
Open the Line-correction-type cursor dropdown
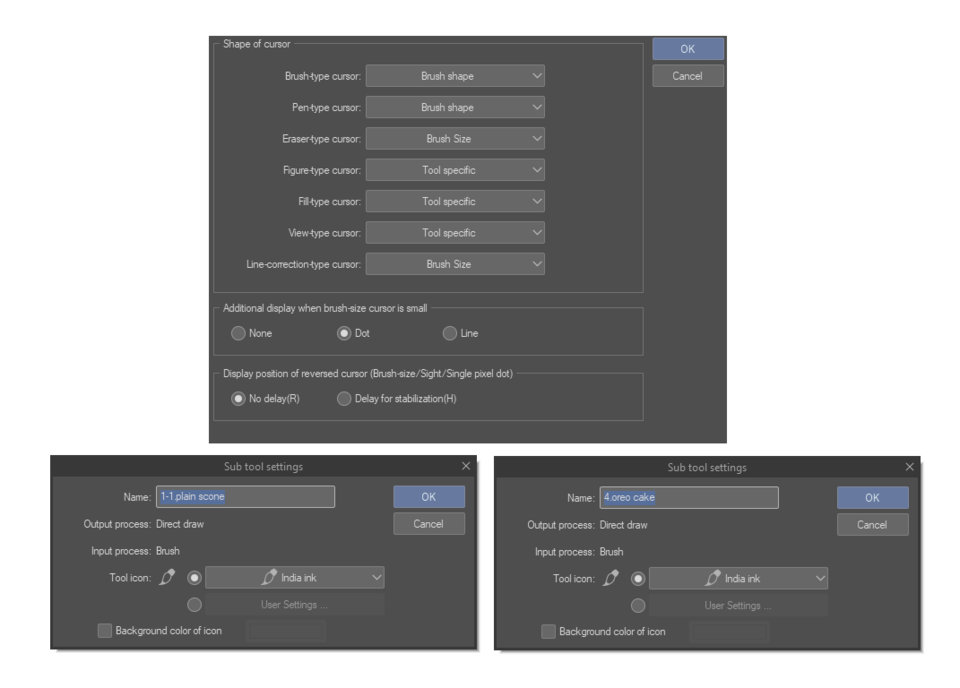(x=455, y=264)
